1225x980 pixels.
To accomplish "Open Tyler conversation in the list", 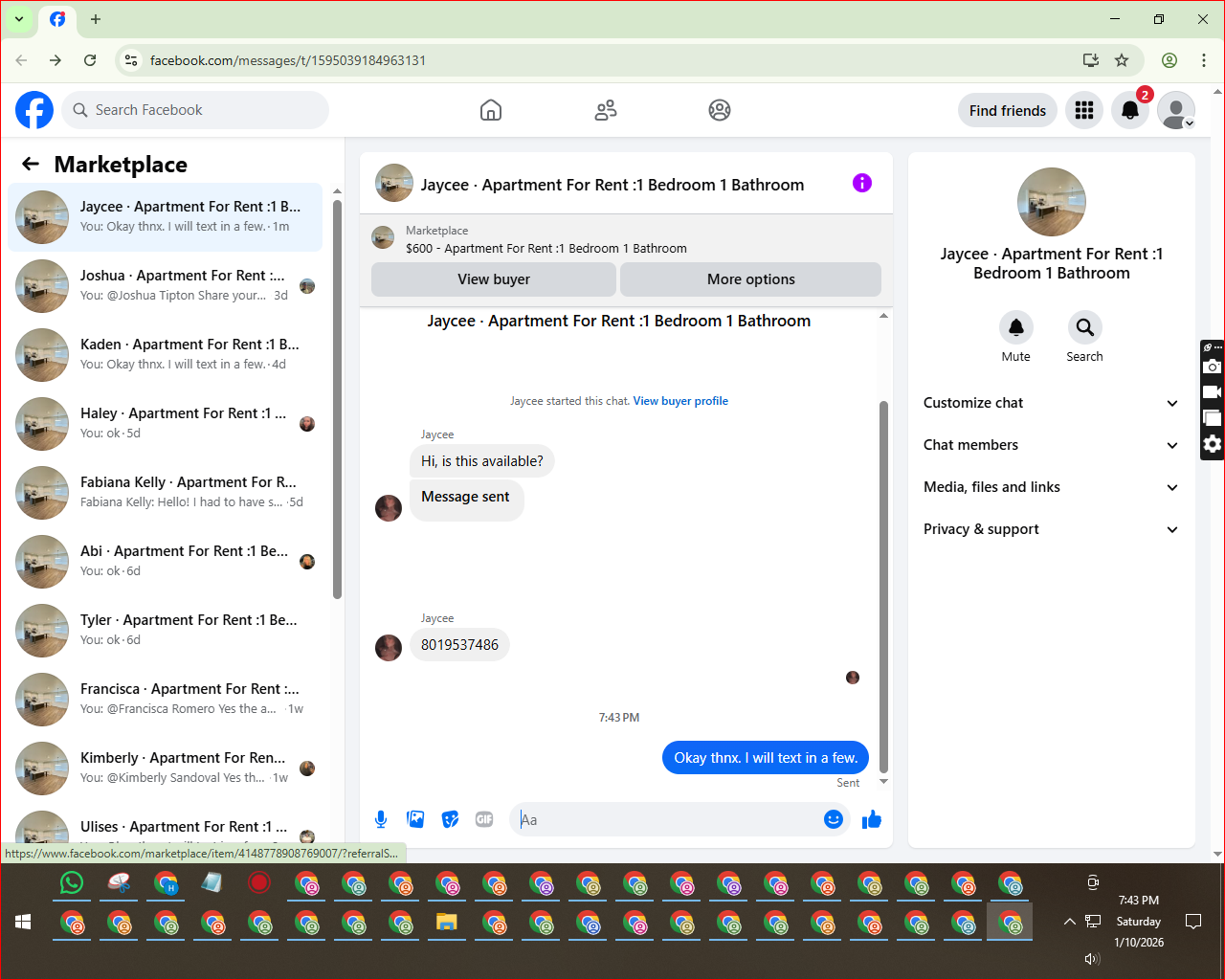I will (x=166, y=631).
